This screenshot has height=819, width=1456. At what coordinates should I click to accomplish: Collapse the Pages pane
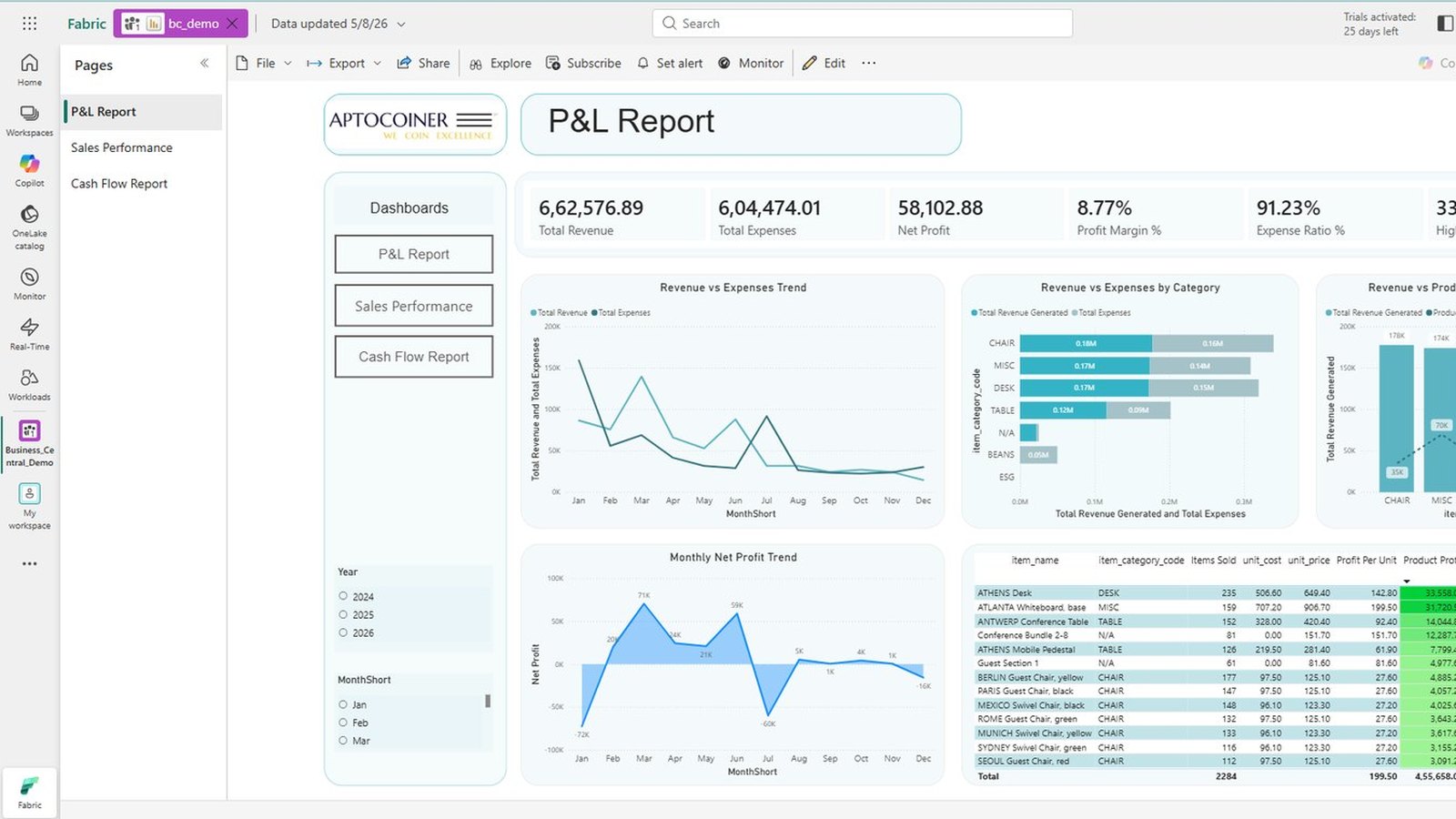[x=204, y=63]
